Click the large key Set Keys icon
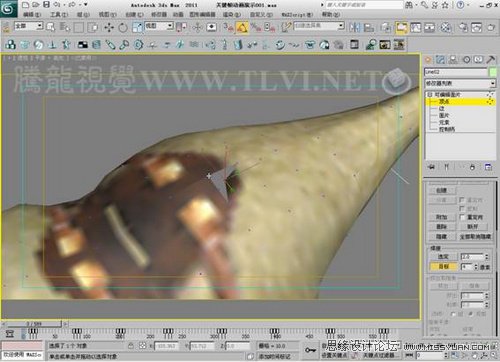Image resolution: width=500 pixels, height=362 pixels. (x=310, y=350)
